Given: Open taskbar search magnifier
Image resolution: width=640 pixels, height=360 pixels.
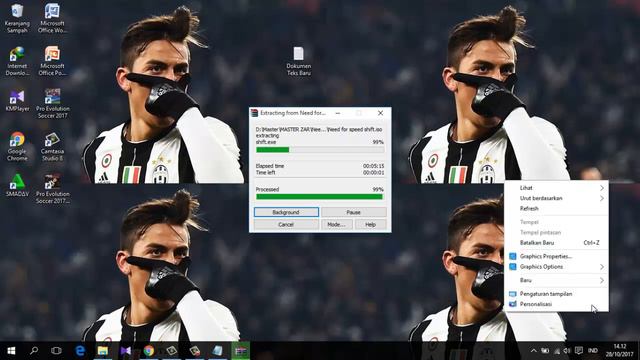Looking at the screenshot, I should [x=34, y=351].
